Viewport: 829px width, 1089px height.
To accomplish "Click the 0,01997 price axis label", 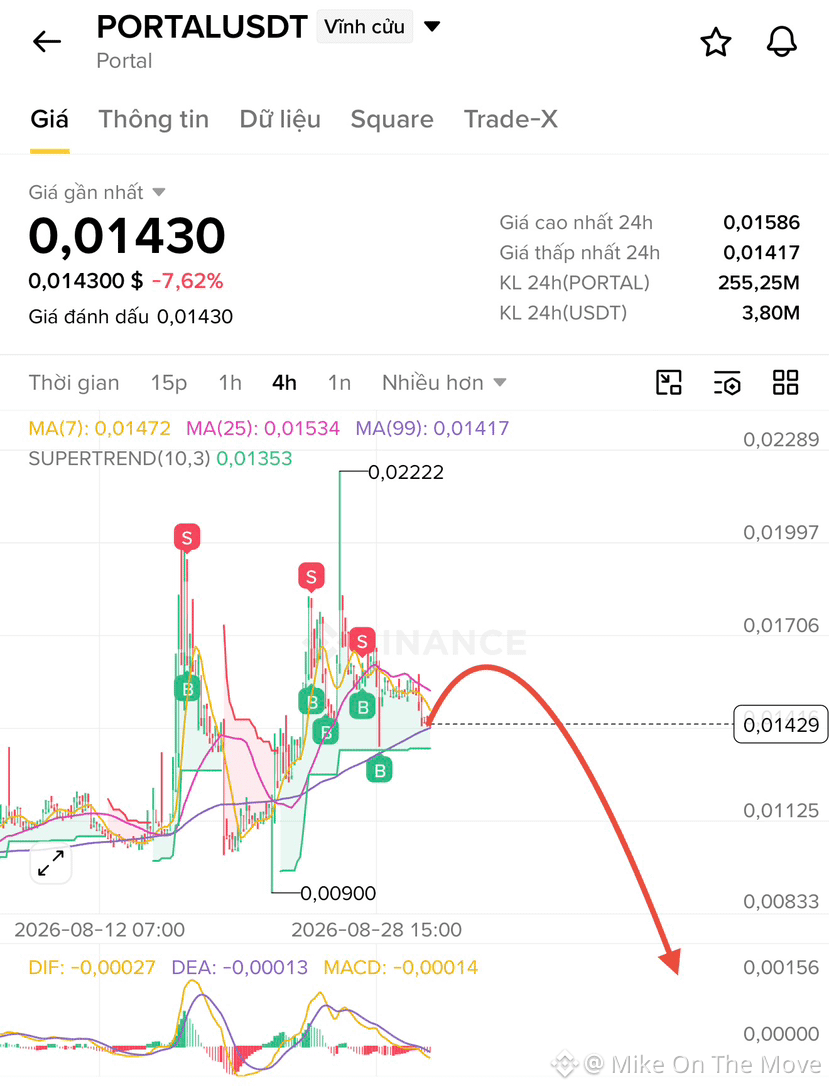I will point(781,533).
